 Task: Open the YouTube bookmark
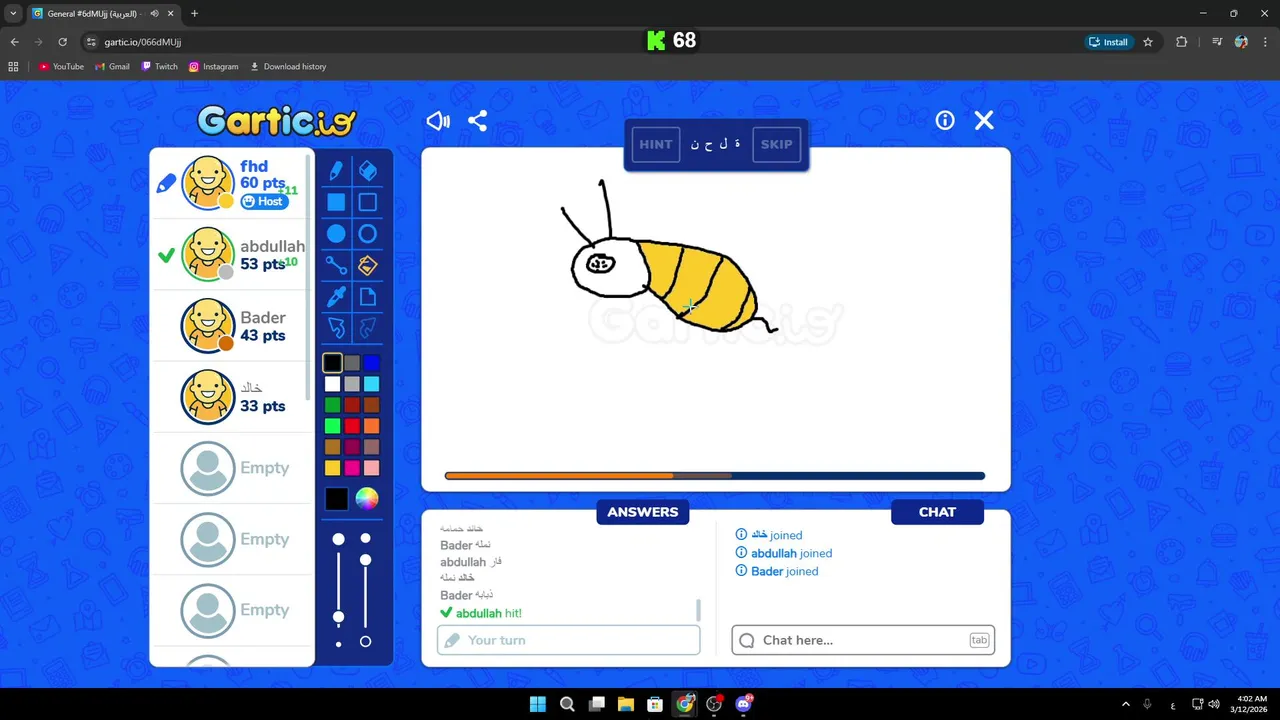point(61,67)
